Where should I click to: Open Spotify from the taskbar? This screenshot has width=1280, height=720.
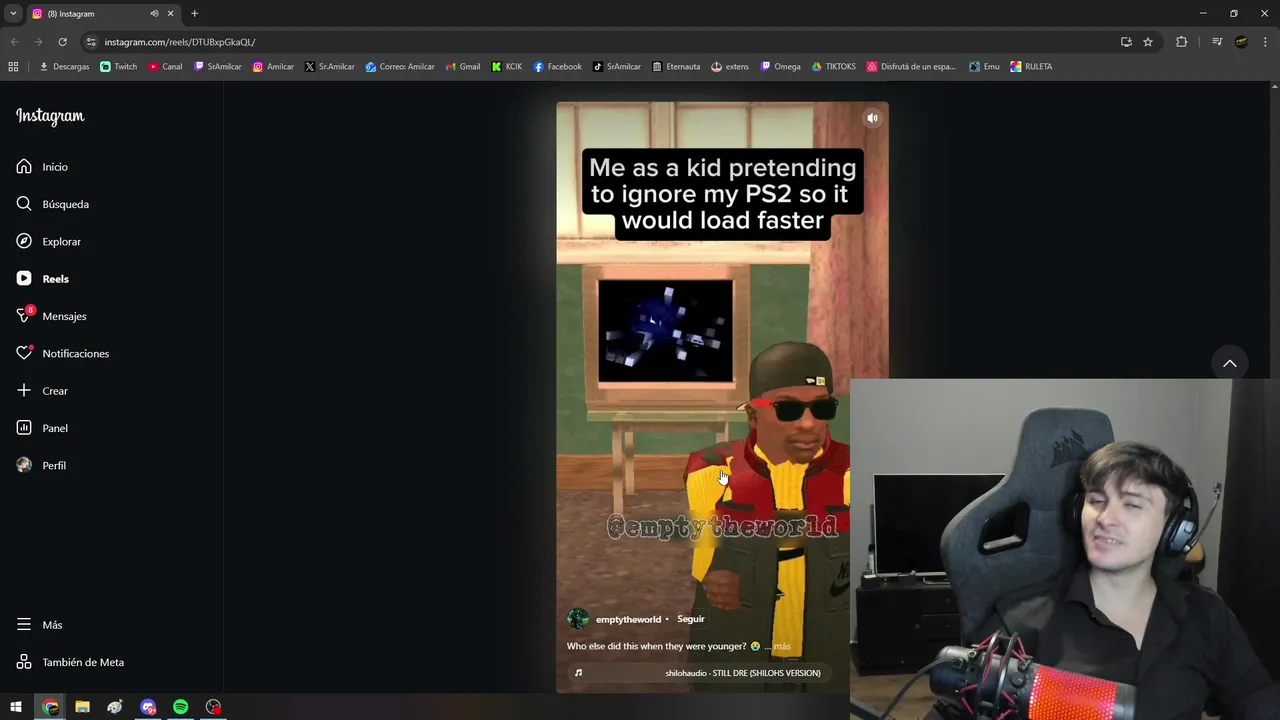coord(181,707)
